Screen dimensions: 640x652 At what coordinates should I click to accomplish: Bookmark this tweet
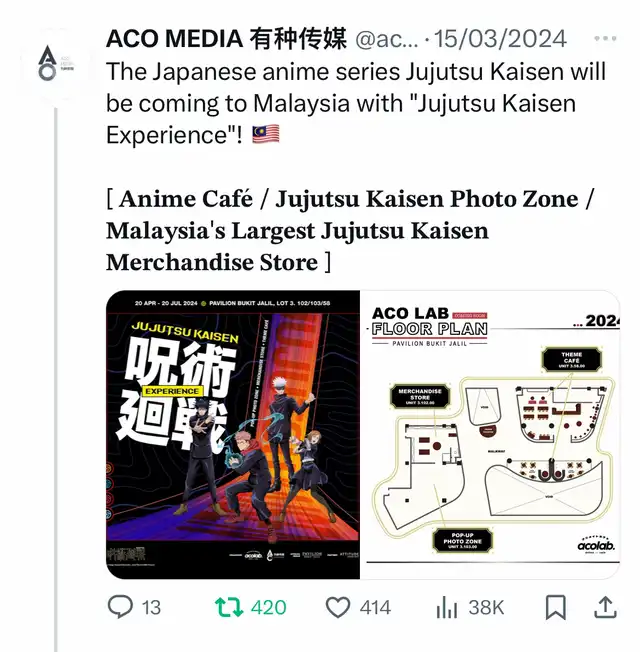(556, 608)
